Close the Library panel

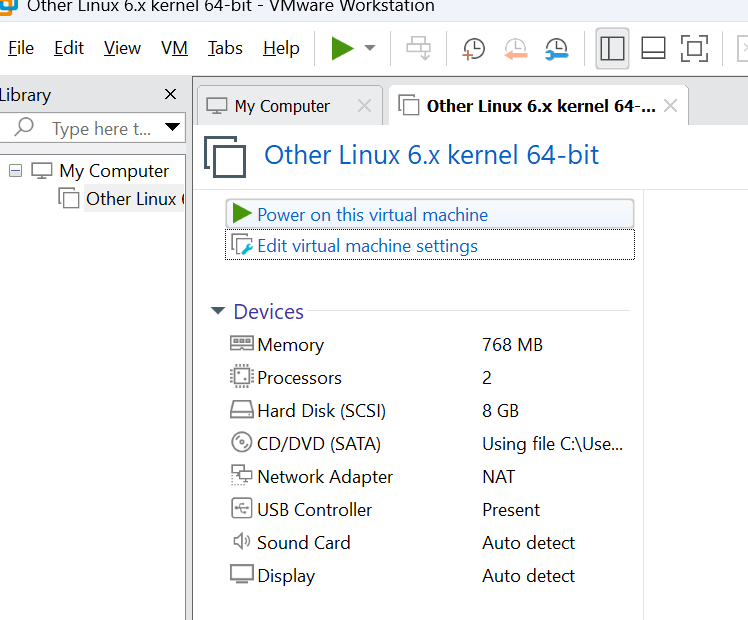click(x=170, y=94)
